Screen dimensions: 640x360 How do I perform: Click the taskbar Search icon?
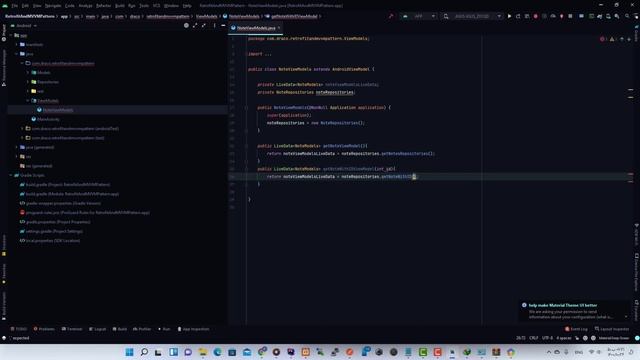(x=144, y=352)
